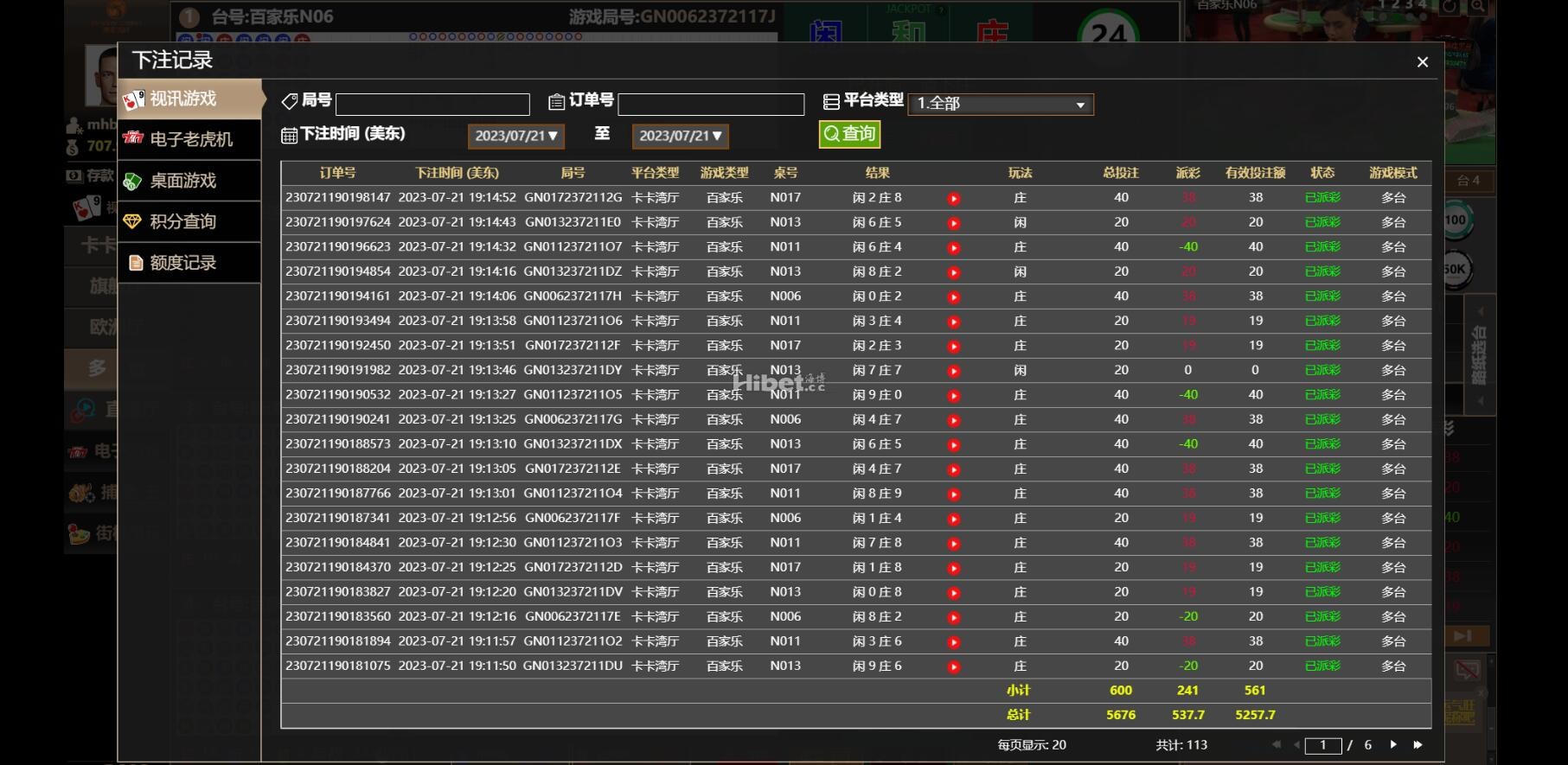Open the 平台类型 dropdown showing 1.全部
This screenshot has height=765, width=1568.
point(1001,105)
